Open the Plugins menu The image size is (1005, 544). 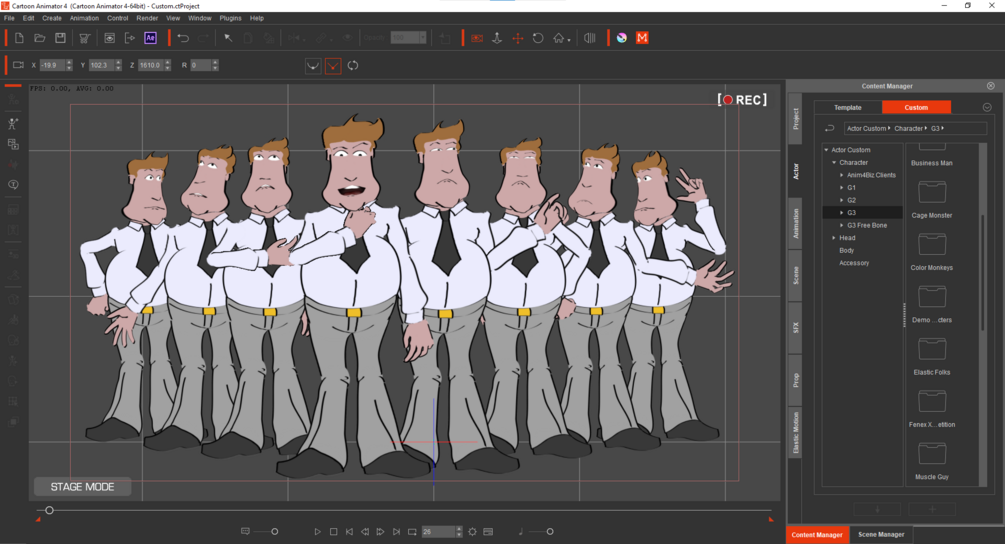coord(230,19)
